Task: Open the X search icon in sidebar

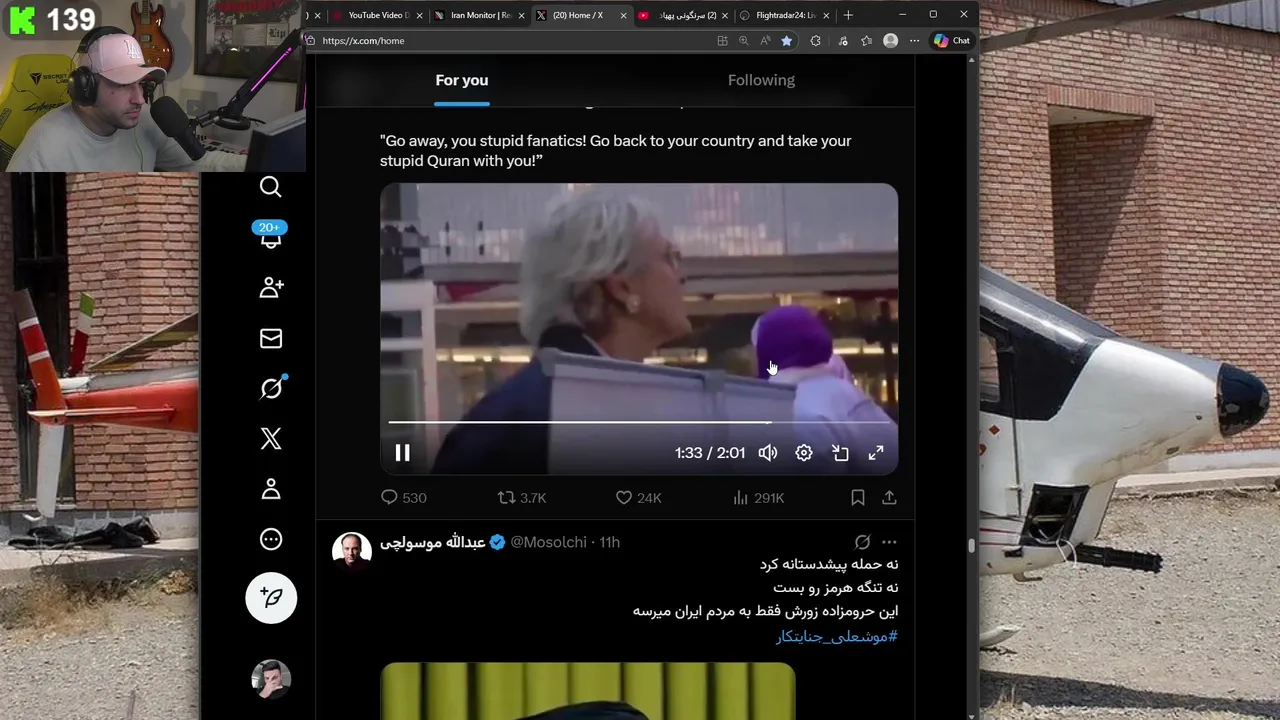Action: (271, 187)
